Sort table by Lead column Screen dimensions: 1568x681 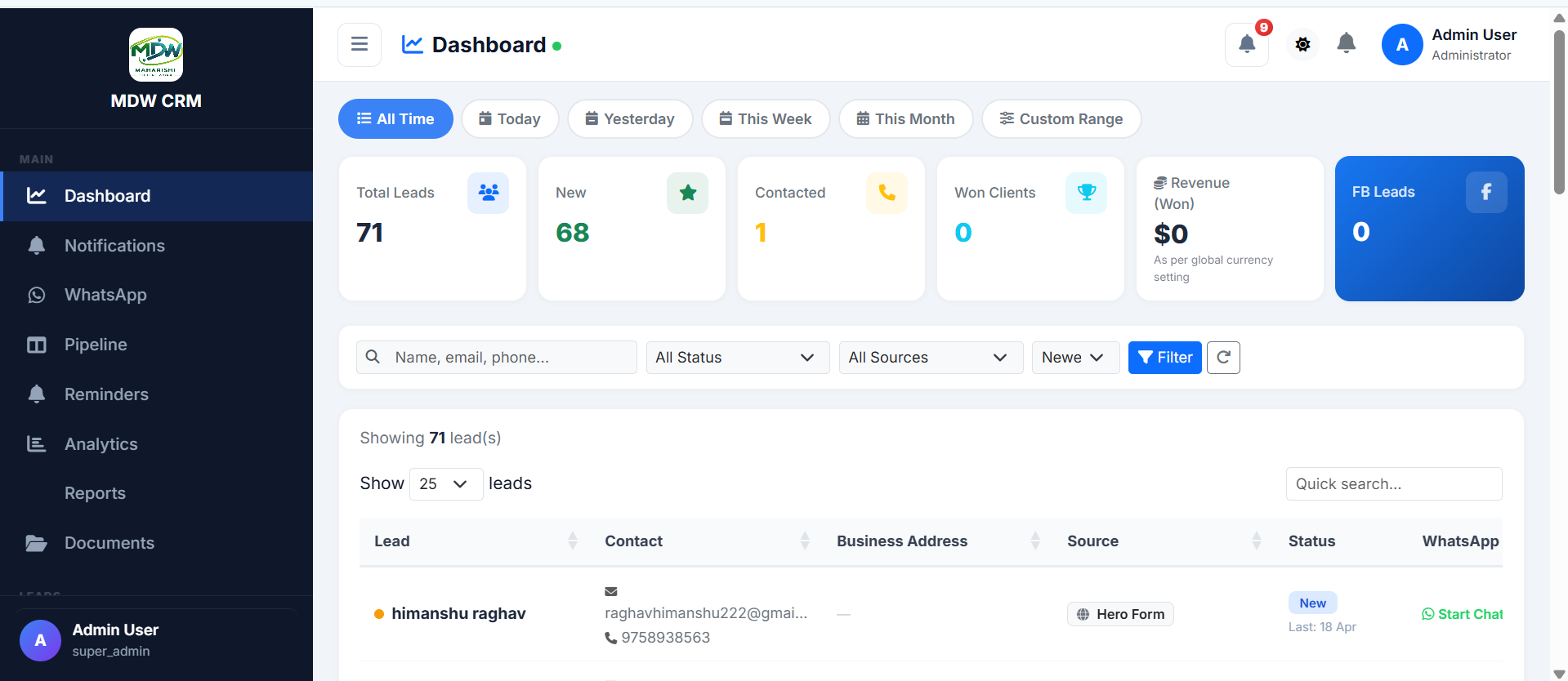[475, 541]
